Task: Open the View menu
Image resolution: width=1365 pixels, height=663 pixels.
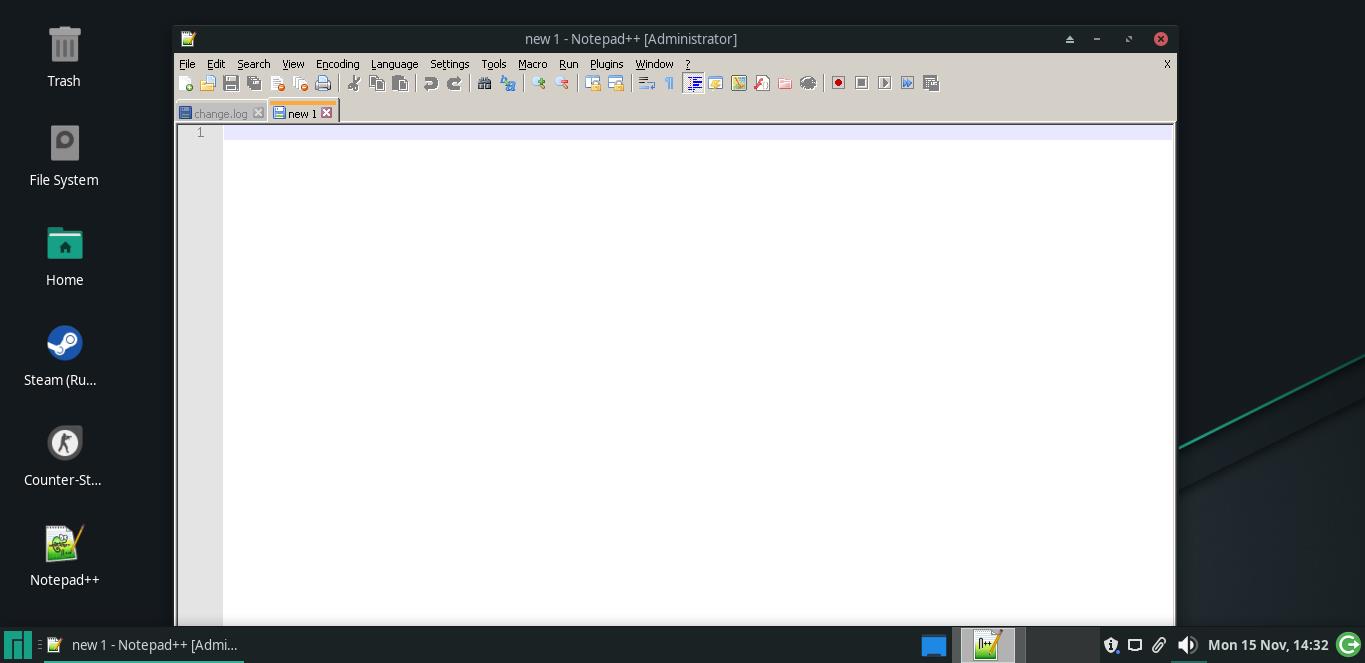Action: pyautogui.click(x=293, y=64)
